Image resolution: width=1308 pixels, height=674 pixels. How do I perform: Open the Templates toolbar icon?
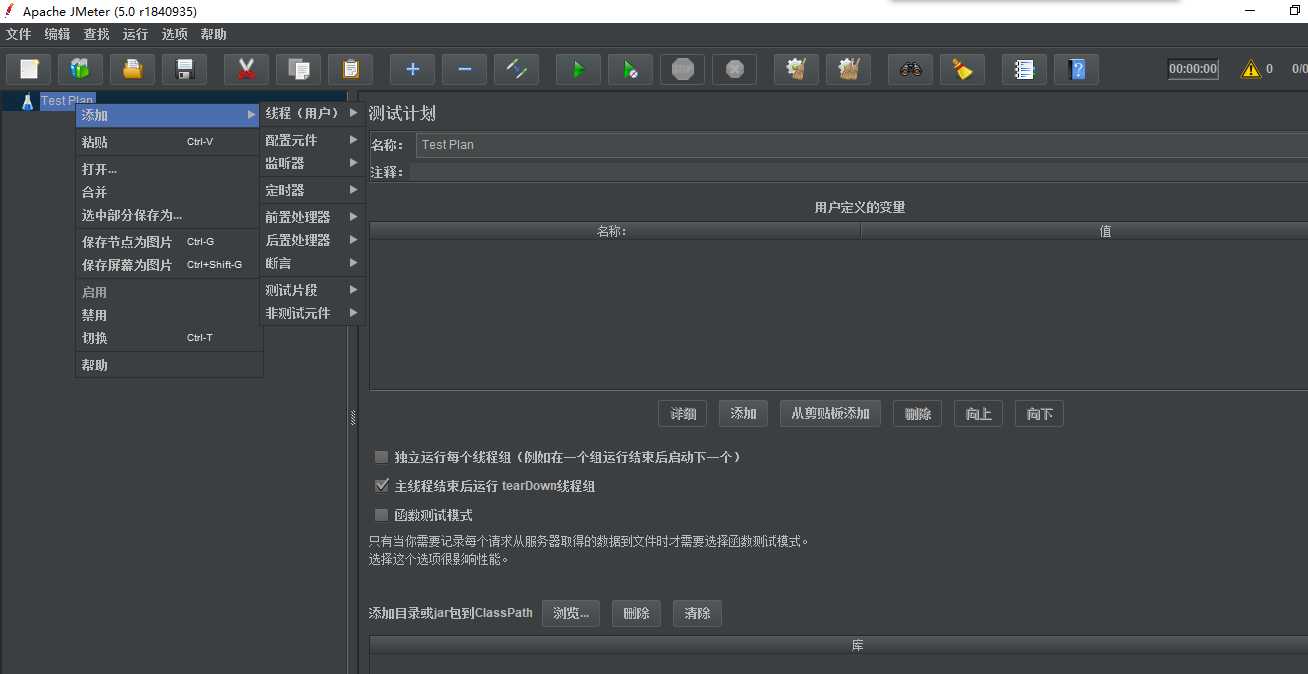point(80,69)
